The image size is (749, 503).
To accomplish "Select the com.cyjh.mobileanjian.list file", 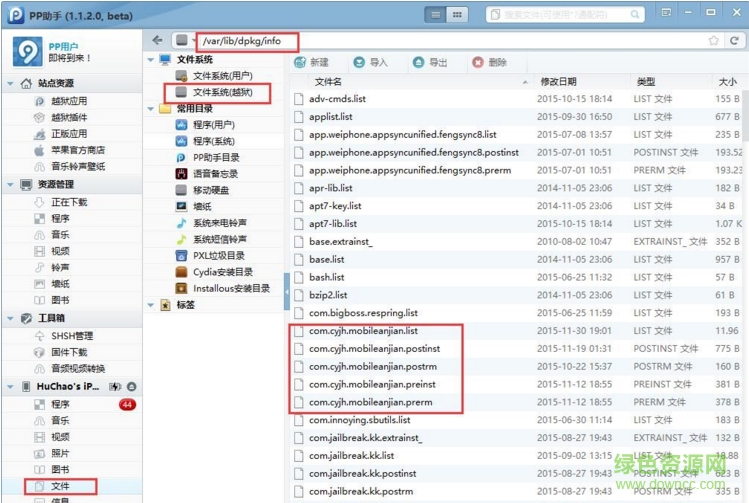I will tap(363, 330).
